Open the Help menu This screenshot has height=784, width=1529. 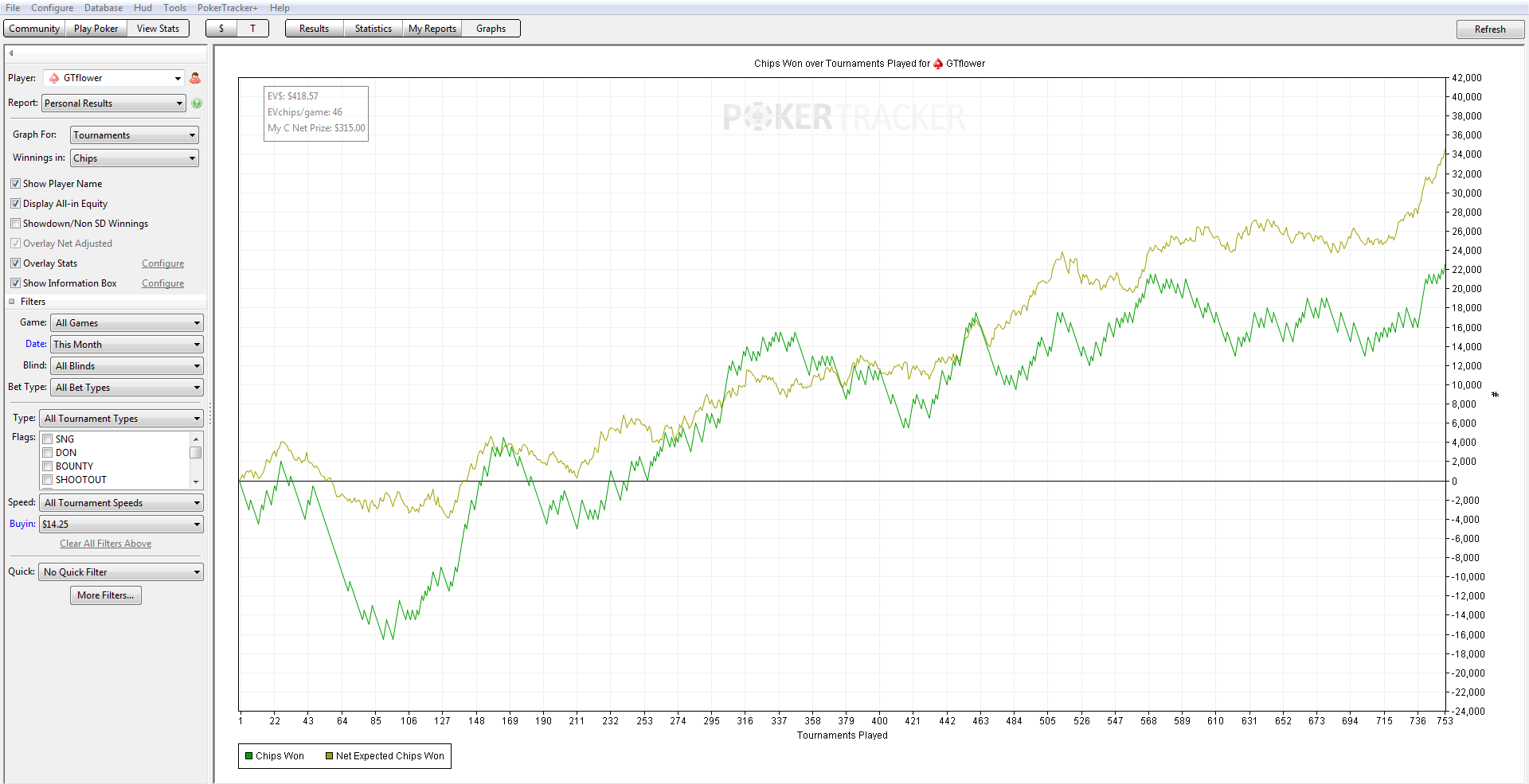280,8
